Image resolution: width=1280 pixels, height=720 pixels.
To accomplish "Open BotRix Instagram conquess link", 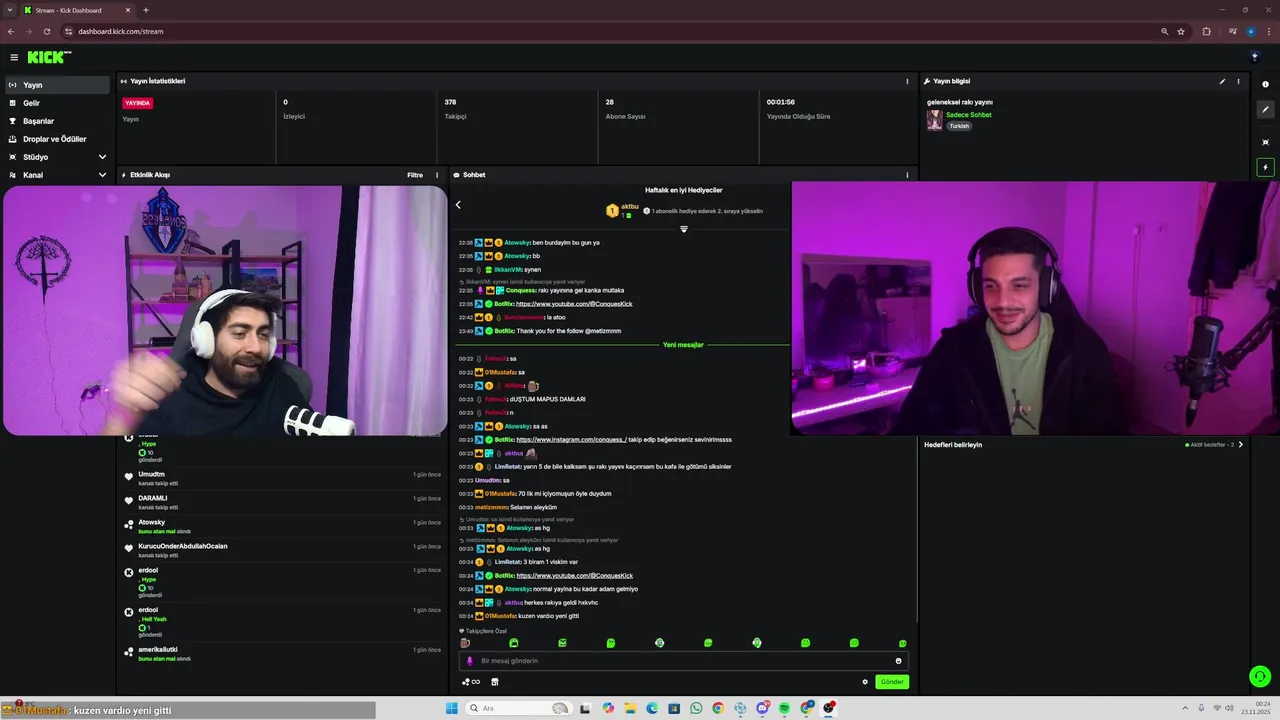I will click(x=572, y=440).
